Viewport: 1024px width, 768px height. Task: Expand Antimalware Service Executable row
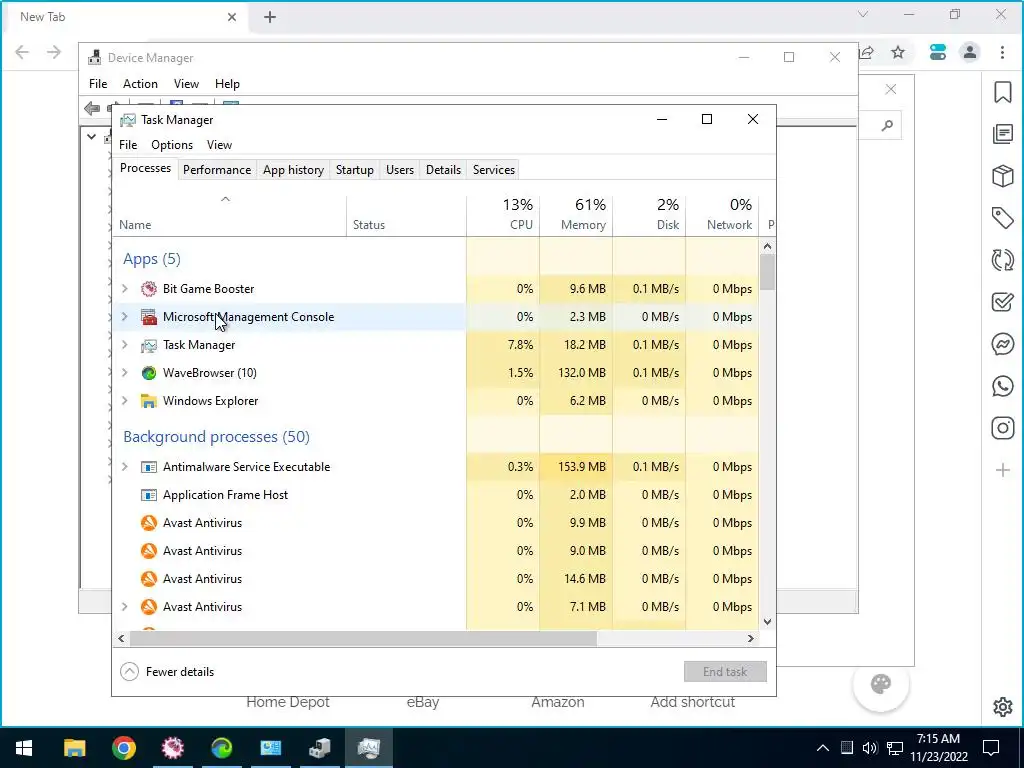point(125,466)
